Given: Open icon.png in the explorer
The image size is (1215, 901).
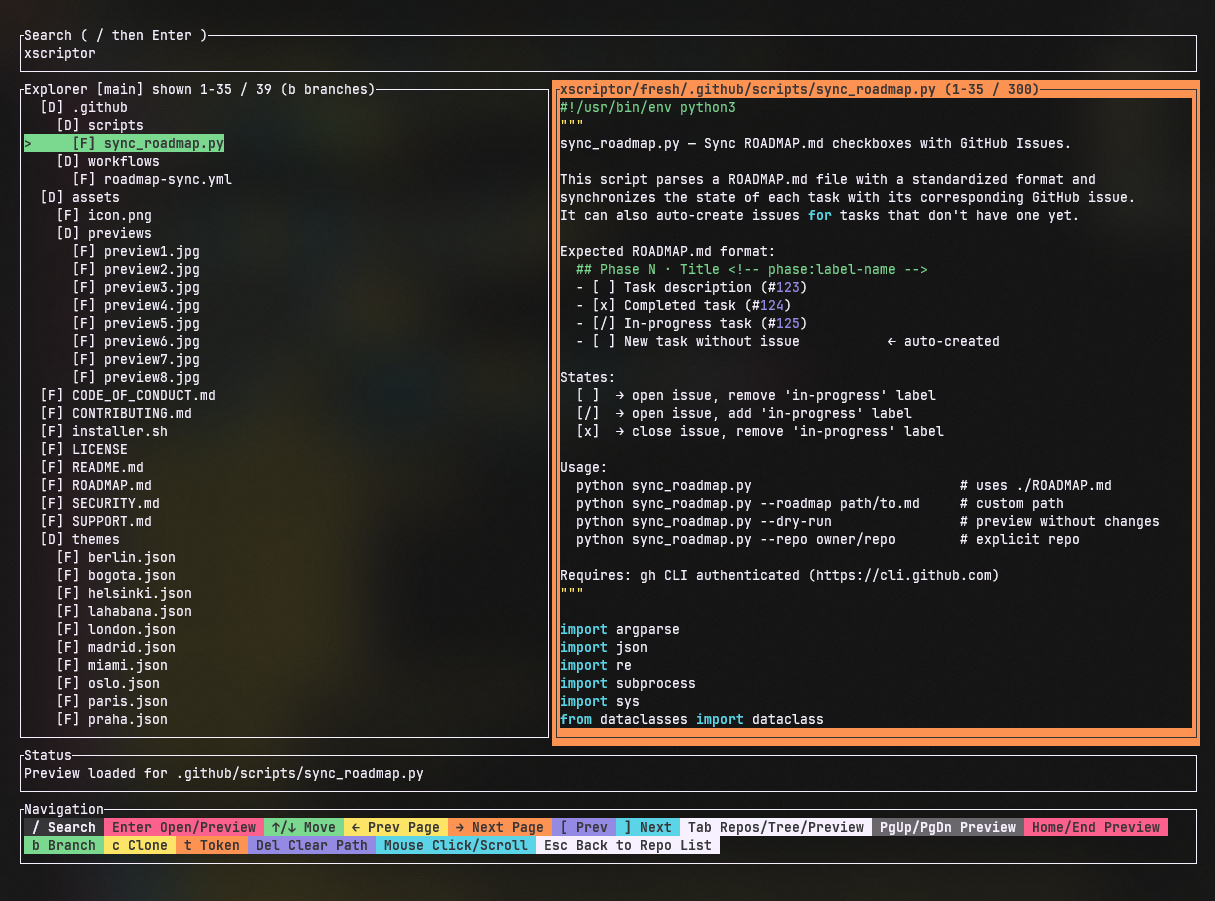Looking at the screenshot, I should pos(104,215).
